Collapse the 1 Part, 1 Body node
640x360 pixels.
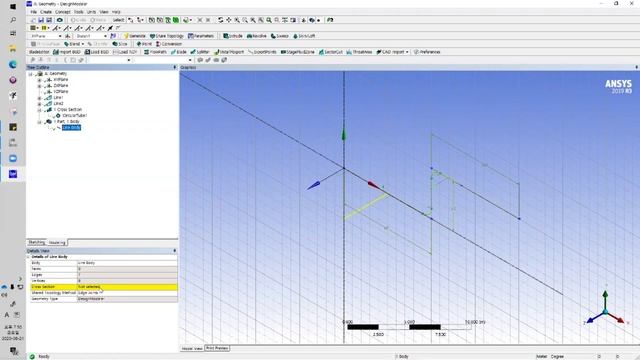click(40, 122)
